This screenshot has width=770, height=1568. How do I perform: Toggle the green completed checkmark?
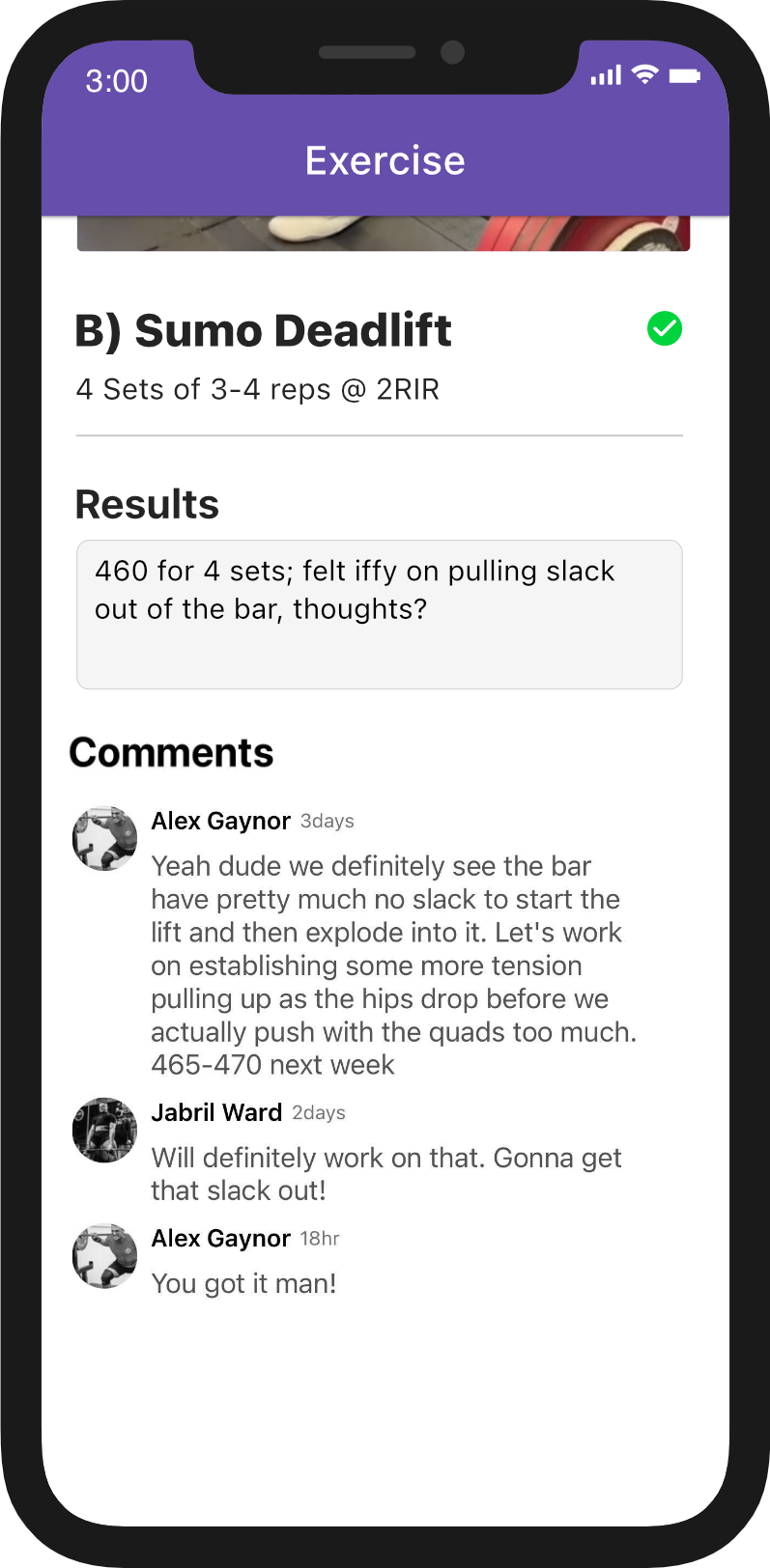tap(665, 329)
